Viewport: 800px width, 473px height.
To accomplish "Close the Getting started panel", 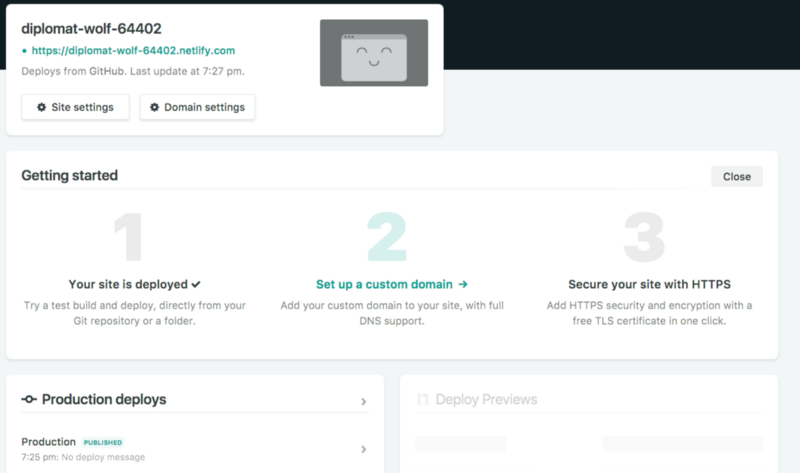I will pyautogui.click(x=737, y=177).
